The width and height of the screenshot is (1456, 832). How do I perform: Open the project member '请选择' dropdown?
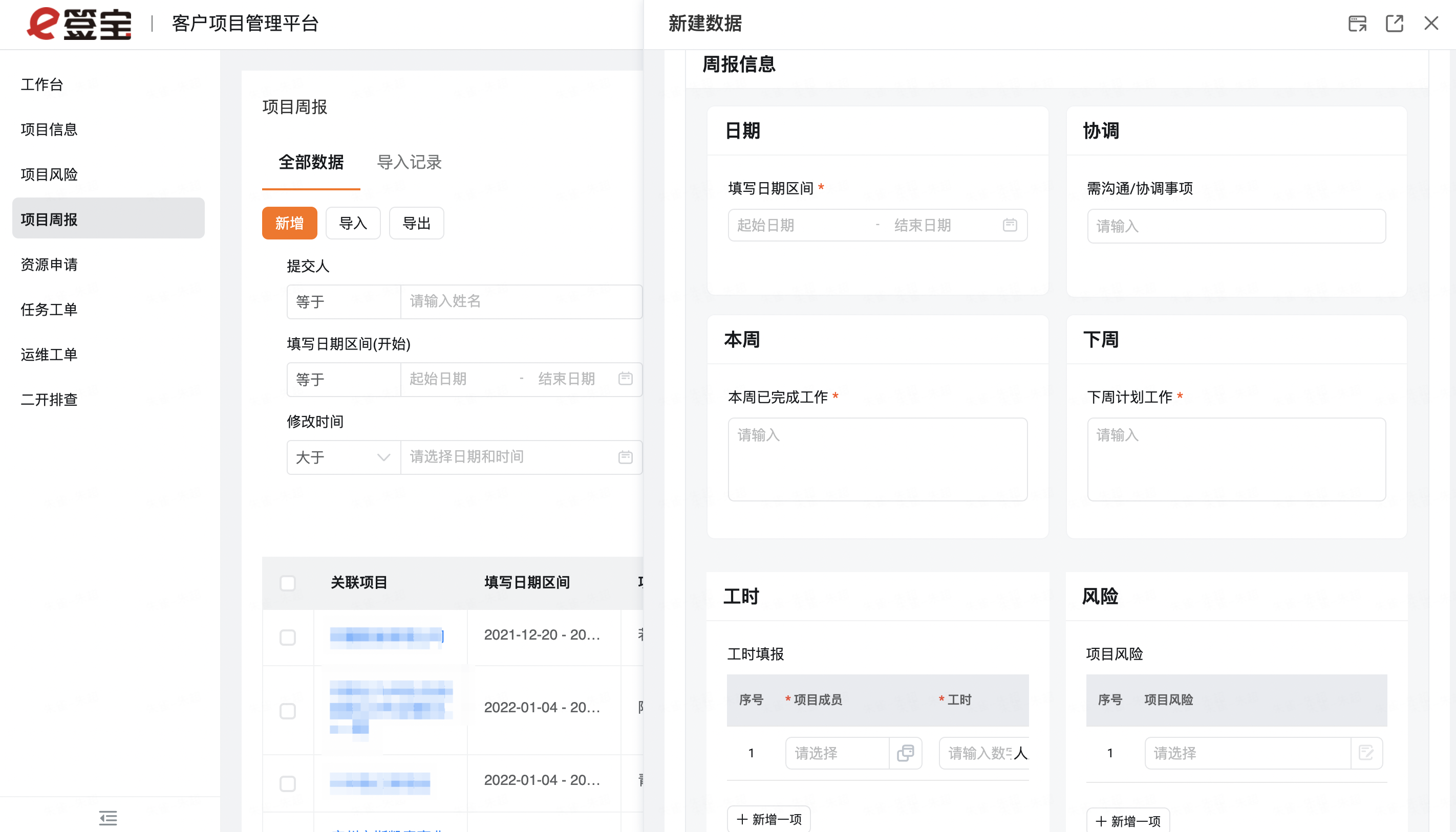[838, 753]
